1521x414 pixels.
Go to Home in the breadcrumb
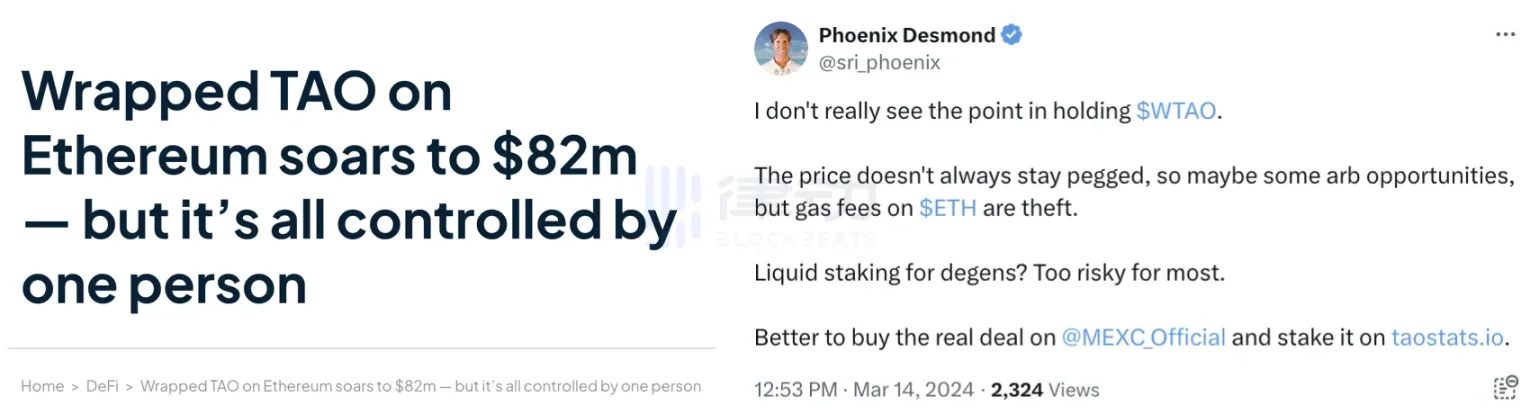[x=42, y=386]
